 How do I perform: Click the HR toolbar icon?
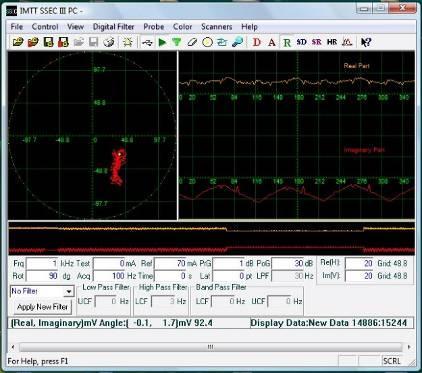(x=332, y=42)
